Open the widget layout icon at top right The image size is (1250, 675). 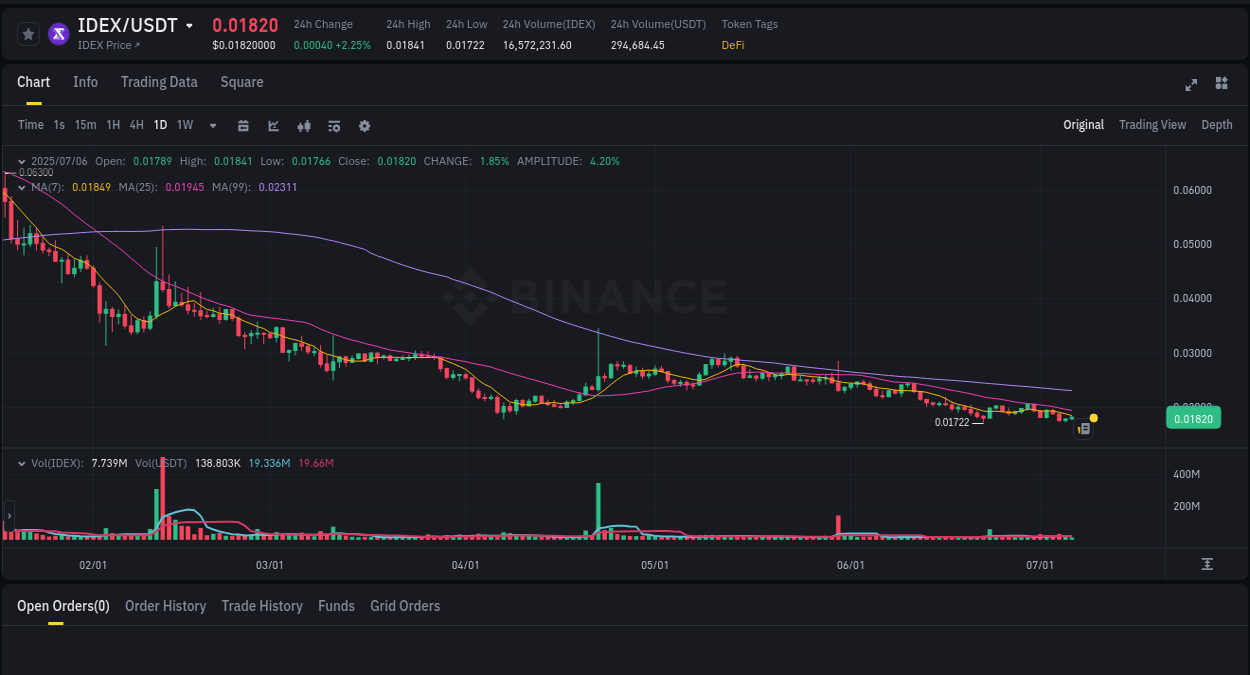1221,85
